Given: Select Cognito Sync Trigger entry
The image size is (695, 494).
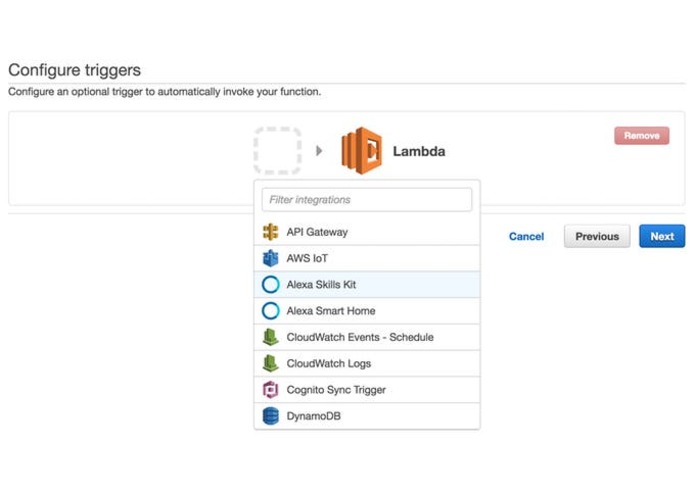Looking at the screenshot, I should click(x=367, y=390).
